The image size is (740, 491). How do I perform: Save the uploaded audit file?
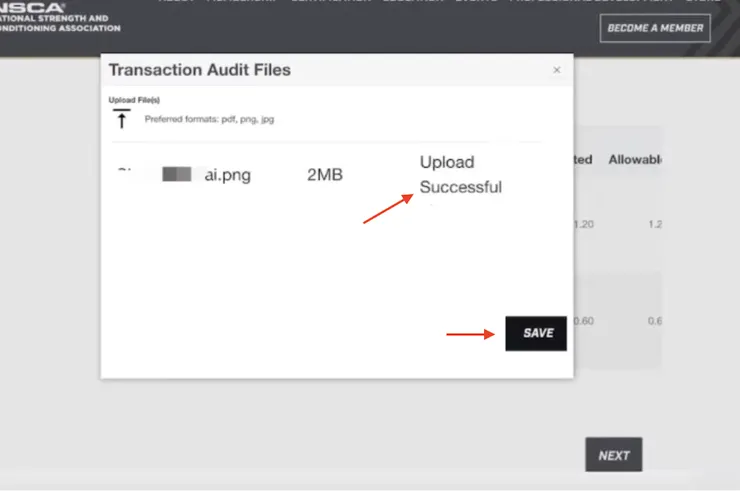(537, 334)
